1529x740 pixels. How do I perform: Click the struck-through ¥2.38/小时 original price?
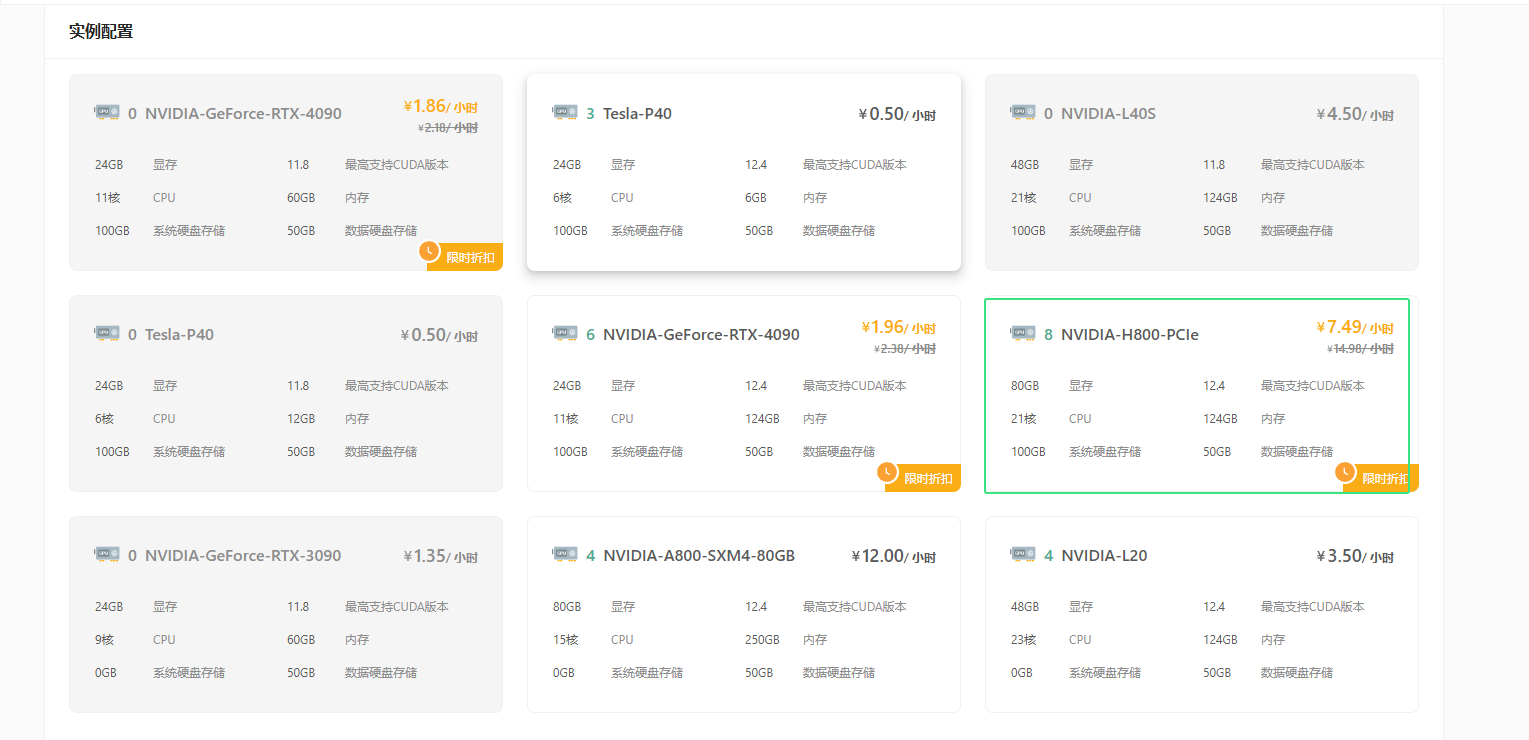tap(906, 349)
